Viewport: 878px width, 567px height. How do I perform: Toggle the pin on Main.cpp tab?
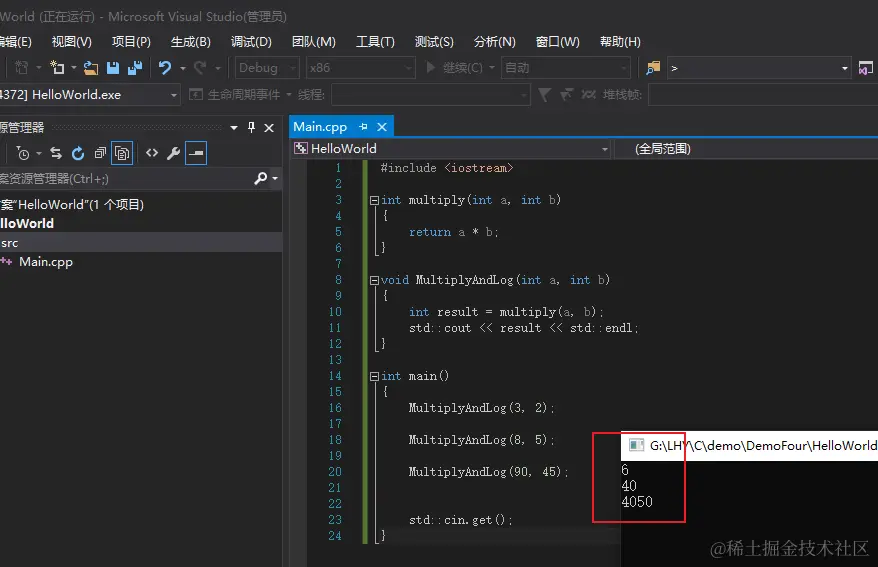[363, 127]
